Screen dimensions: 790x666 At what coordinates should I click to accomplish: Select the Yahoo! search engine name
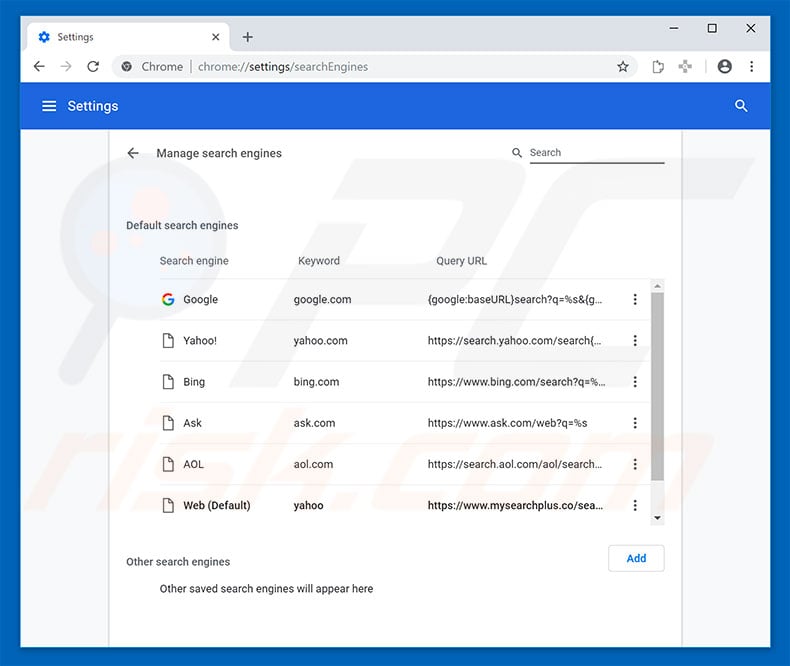[200, 341]
